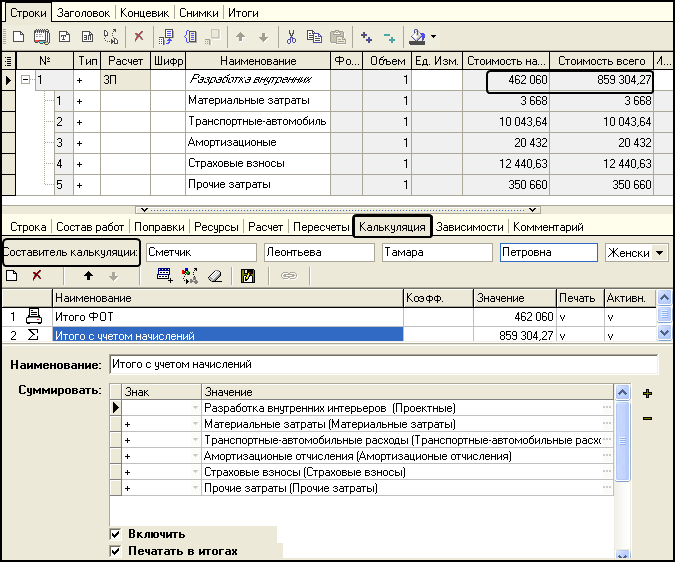Open sign dropdown for Разработка внутренних интерьеров summand
This screenshot has width=675, height=562.
[x=195, y=408]
